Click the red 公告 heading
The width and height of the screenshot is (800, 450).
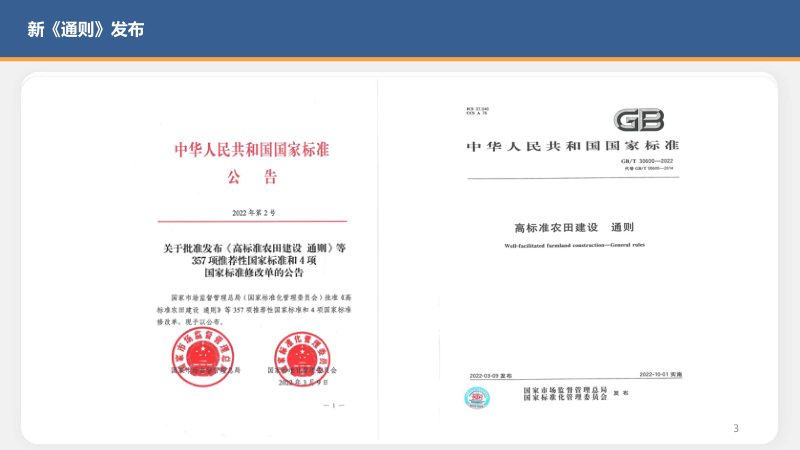click(x=252, y=177)
